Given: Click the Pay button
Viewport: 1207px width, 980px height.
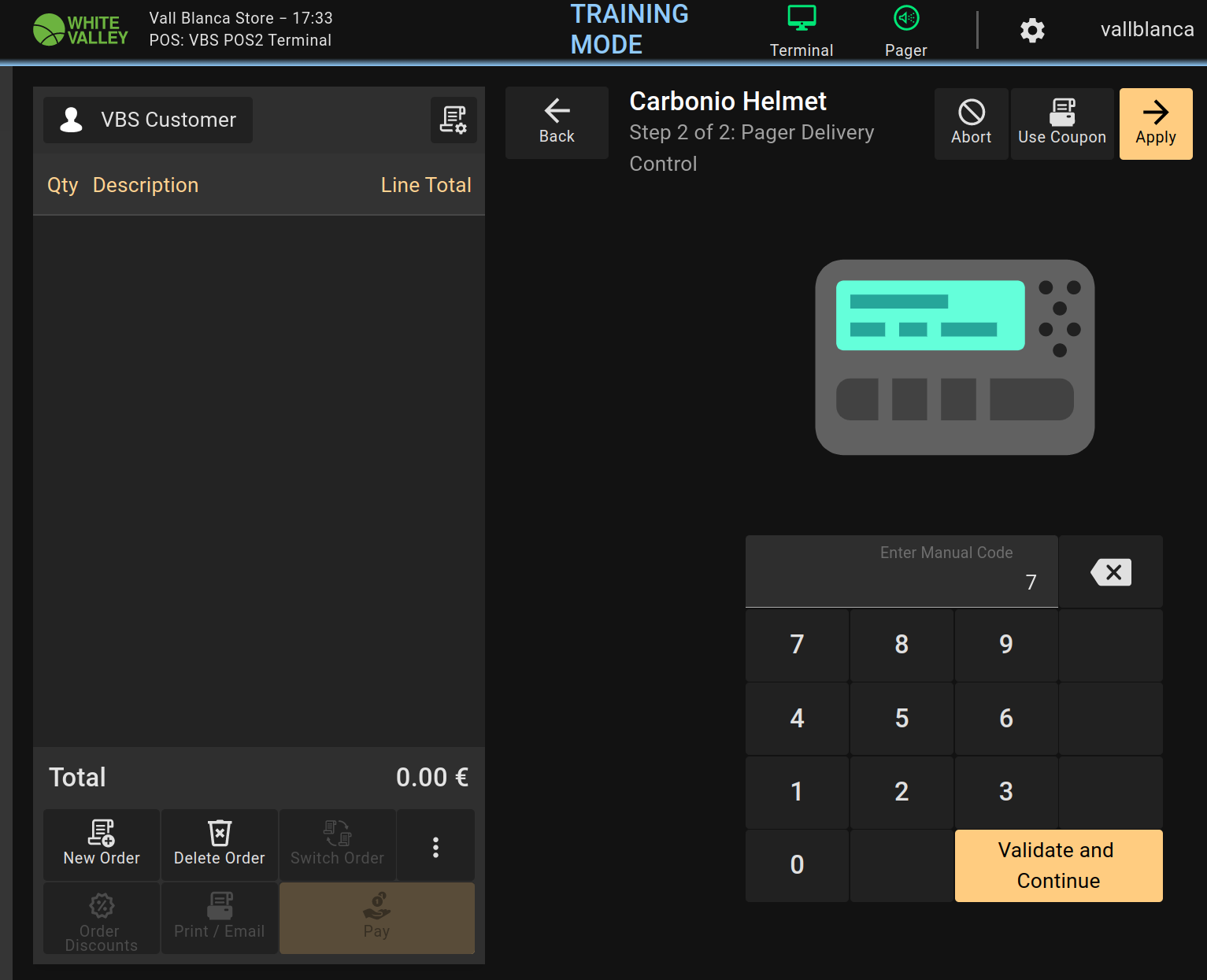Looking at the screenshot, I should point(377,918).
